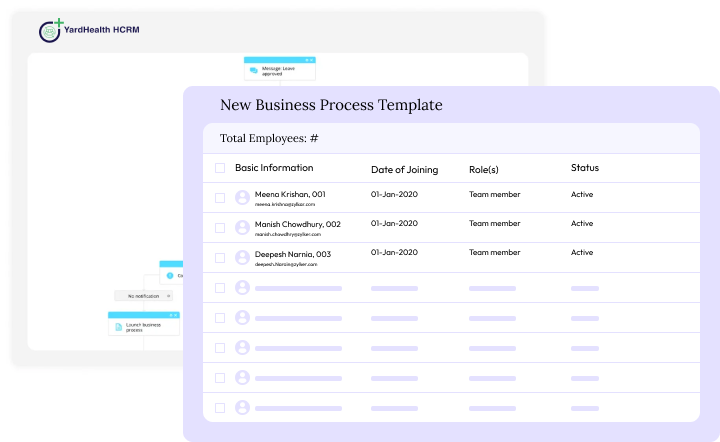Image resolution: width=720 pixels, height=442 pixels.
Task: Toggle the select-all checkbox beside Basic Information
Action: point(220,168)
